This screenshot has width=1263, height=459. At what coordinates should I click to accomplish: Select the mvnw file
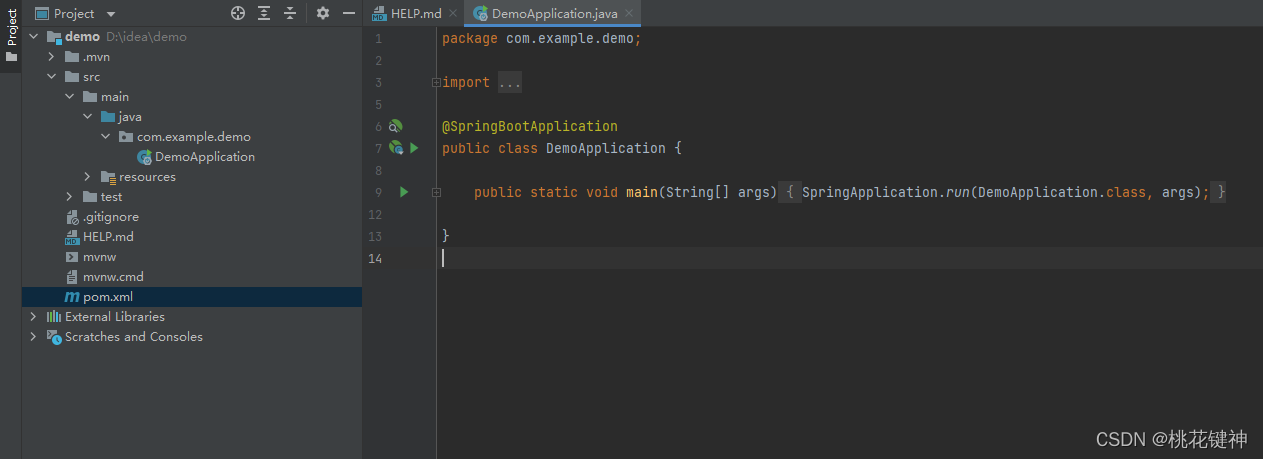(x=100, y=257)
